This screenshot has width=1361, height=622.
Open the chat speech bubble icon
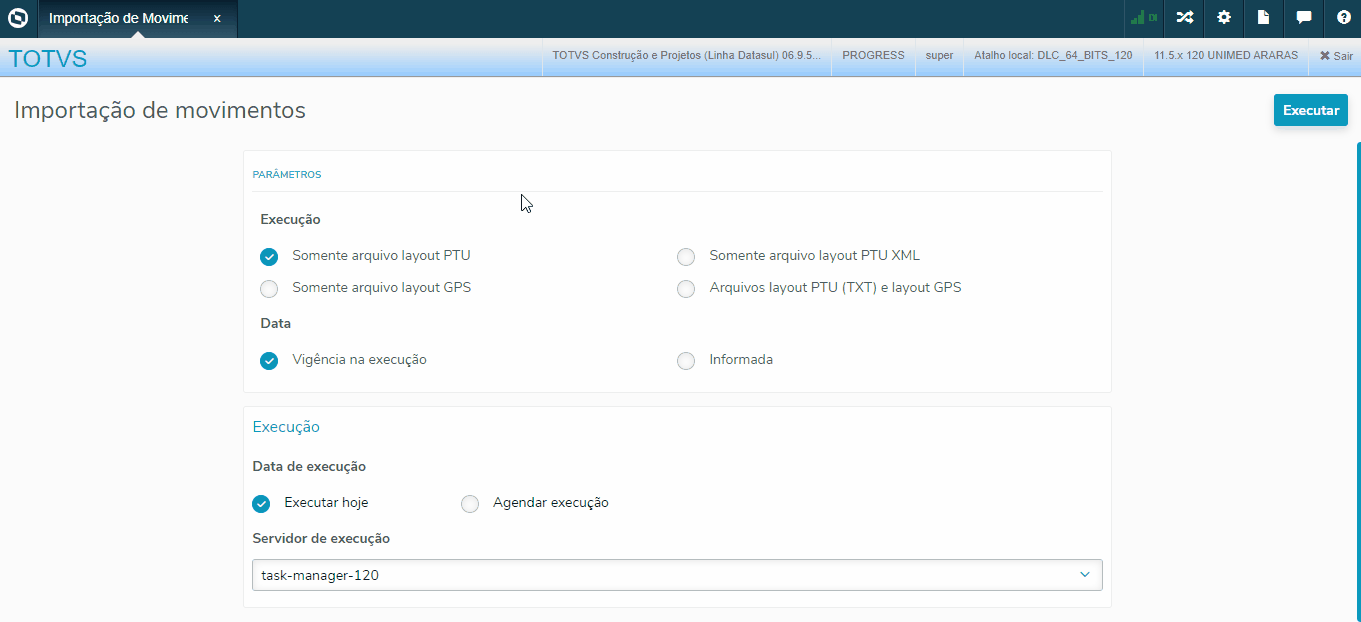point(1304,18)
